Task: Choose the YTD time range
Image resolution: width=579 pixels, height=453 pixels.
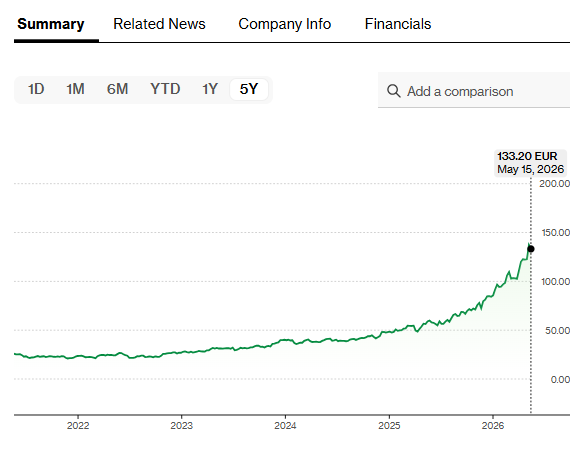Action: (165, 89)
